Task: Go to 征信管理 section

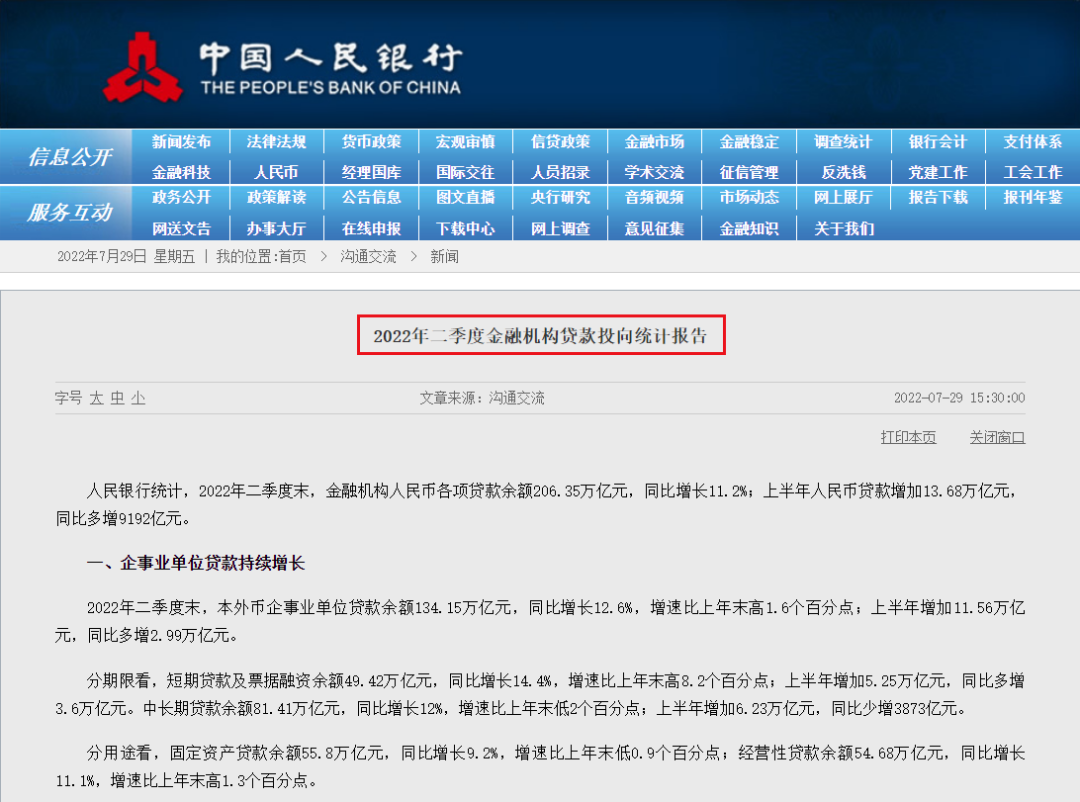Action: pyautogui.click(x=749, y=172)
